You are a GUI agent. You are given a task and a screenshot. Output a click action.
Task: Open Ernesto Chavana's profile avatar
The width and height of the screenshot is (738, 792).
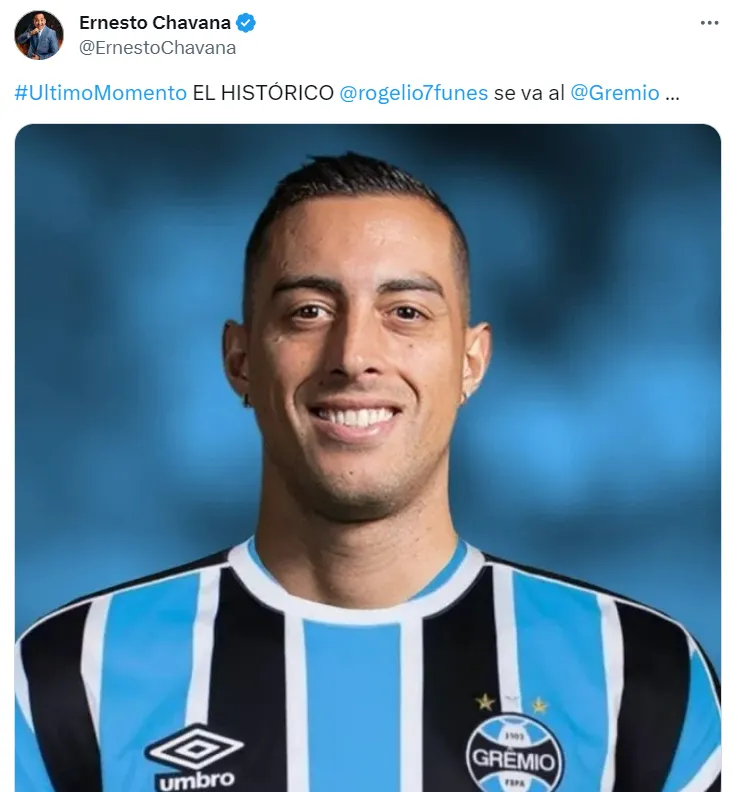click(39, 35)
